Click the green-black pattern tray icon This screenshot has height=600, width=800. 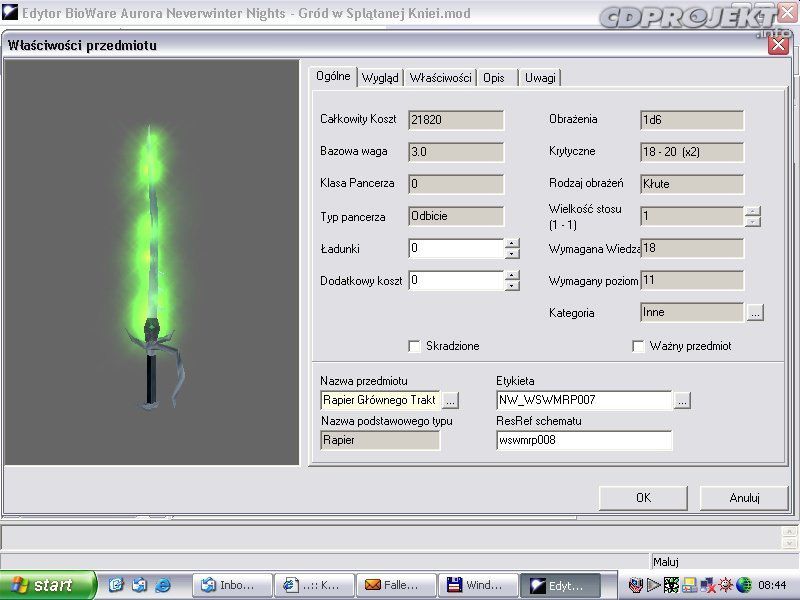671,585
